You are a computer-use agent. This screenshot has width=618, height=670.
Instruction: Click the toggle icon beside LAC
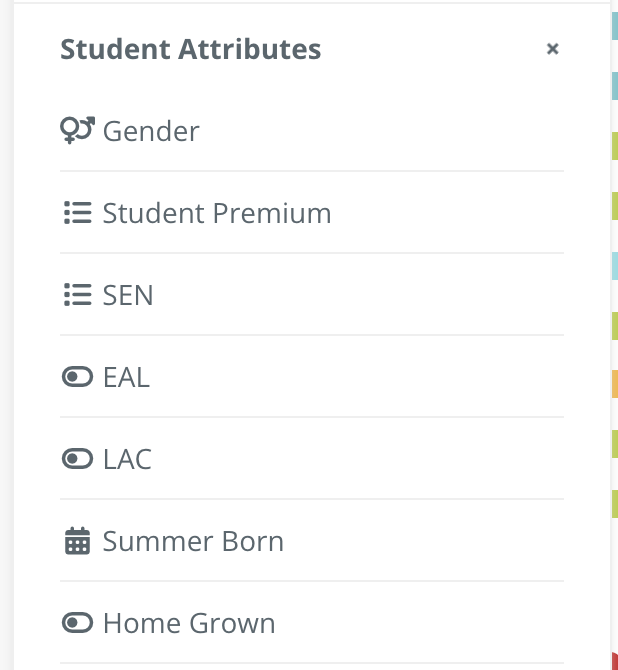pyautogui.click(x=77, y=459)
